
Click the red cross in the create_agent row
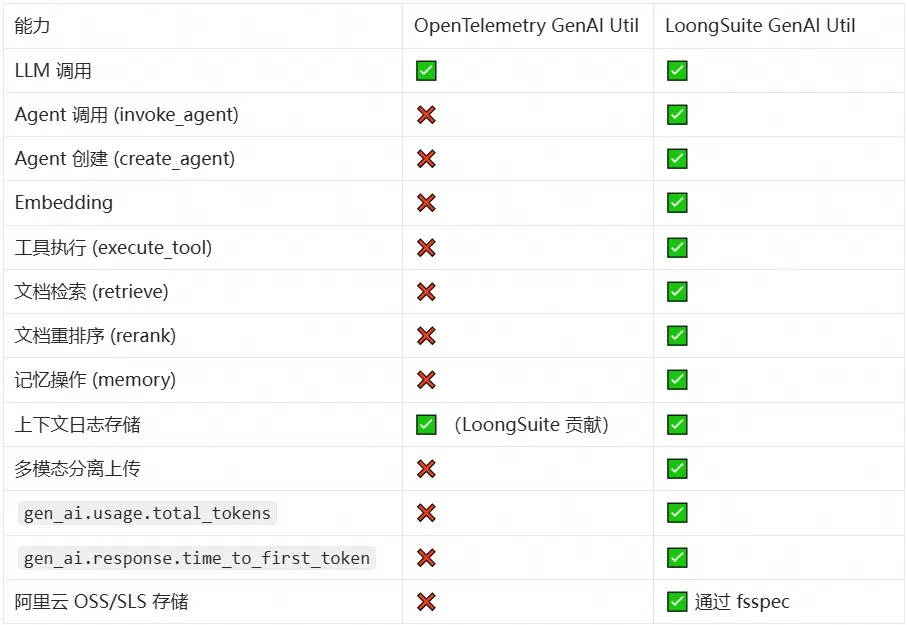(x=426, y=159)
